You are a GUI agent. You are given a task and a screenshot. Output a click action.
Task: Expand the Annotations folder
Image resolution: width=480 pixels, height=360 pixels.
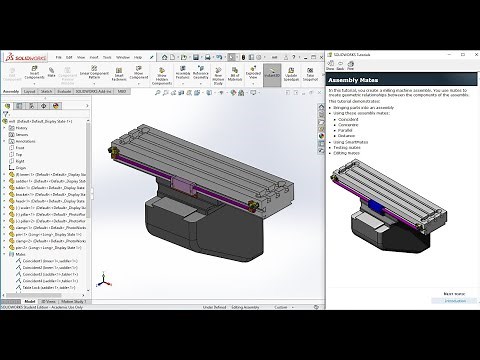tap(4, 141)
